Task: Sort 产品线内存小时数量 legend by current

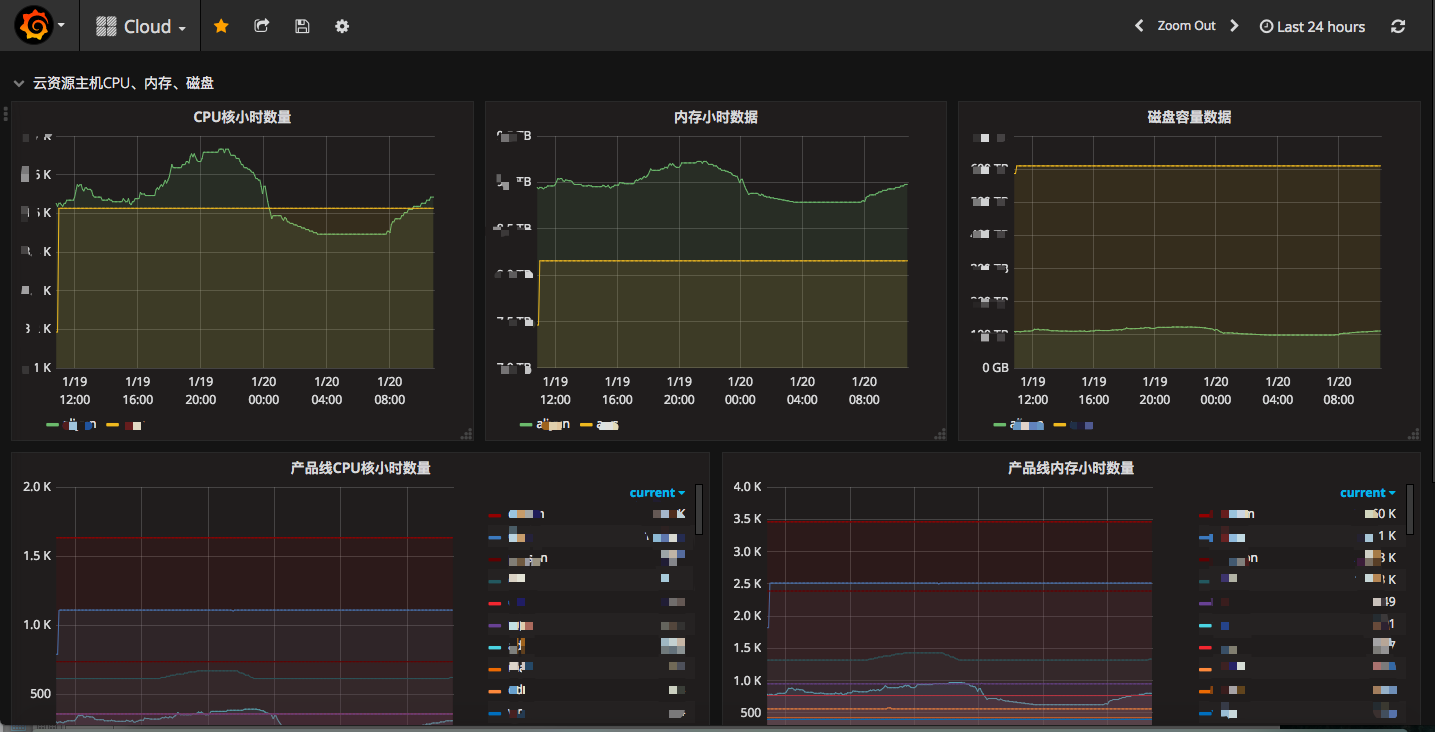Action: click(1368, 493)
